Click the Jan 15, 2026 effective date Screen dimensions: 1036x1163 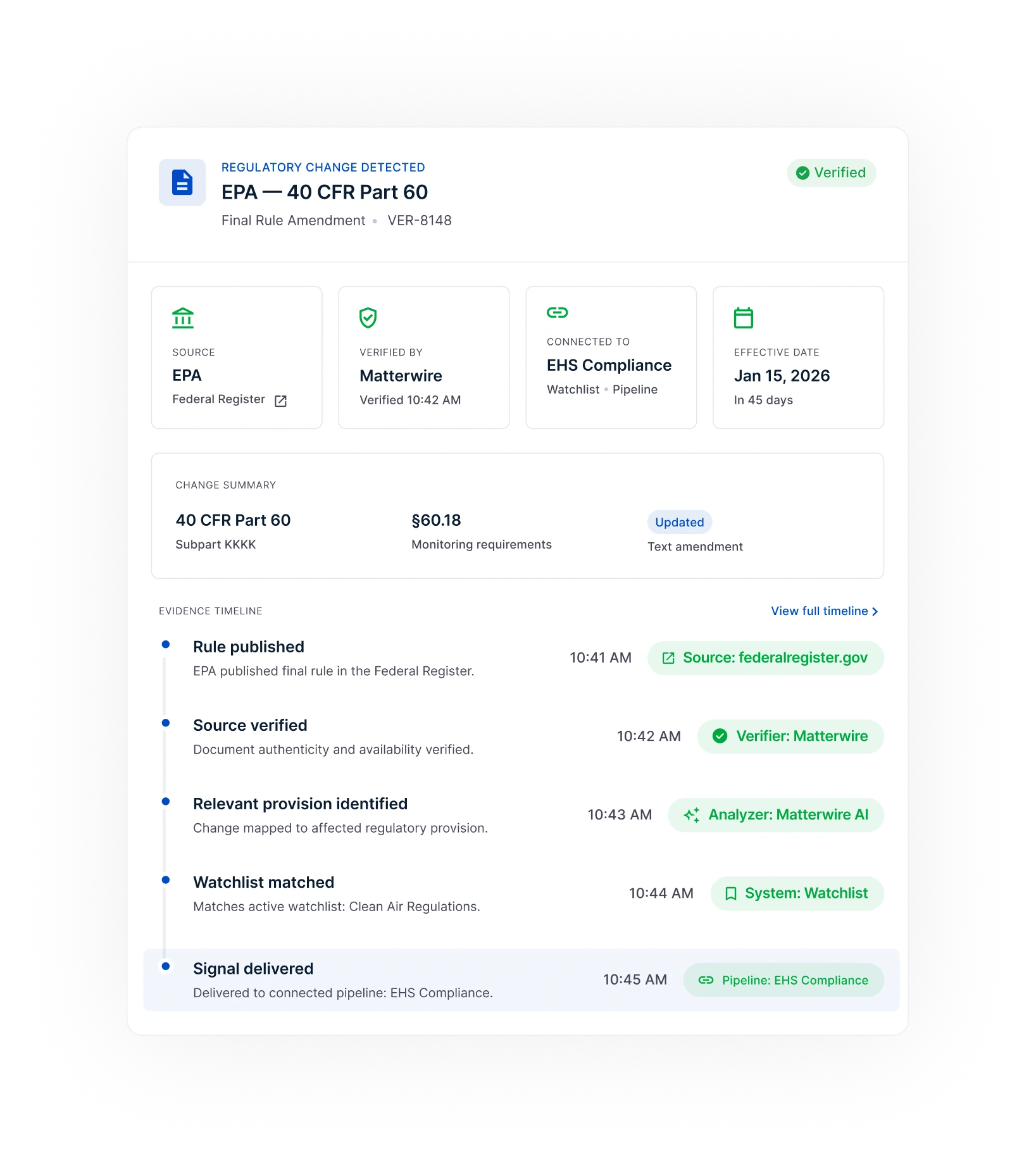pyautogui.click(x=782, y=376)
